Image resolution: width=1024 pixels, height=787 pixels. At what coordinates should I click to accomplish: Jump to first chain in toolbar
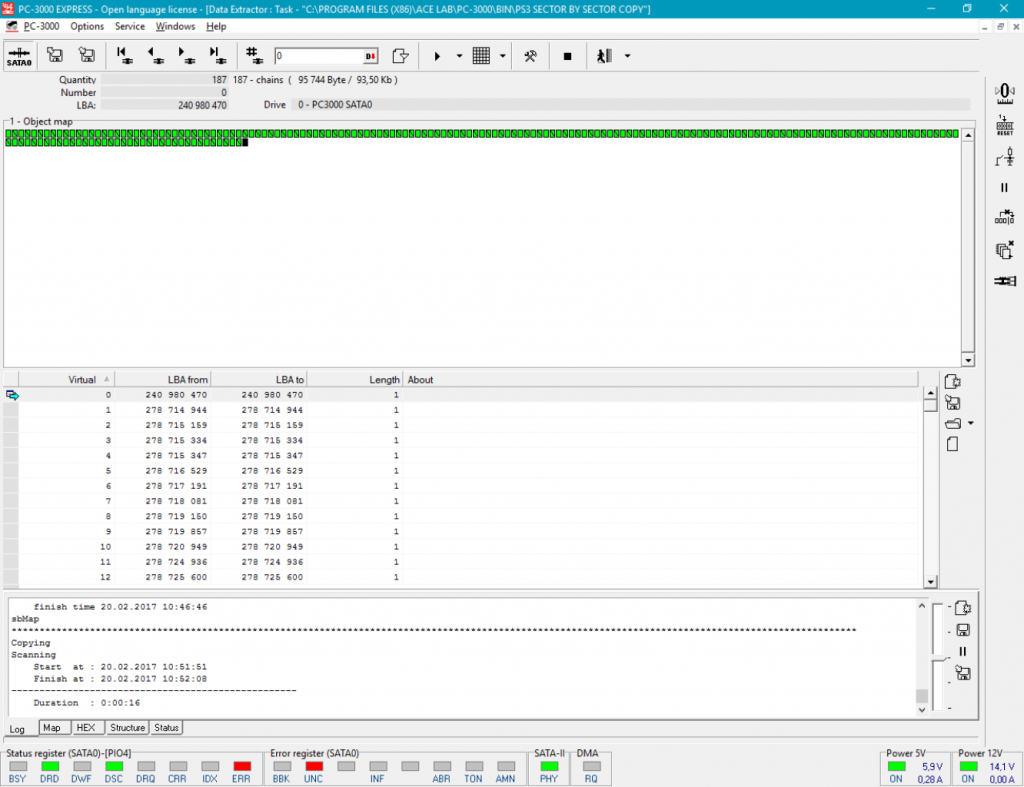click(123, 56)
